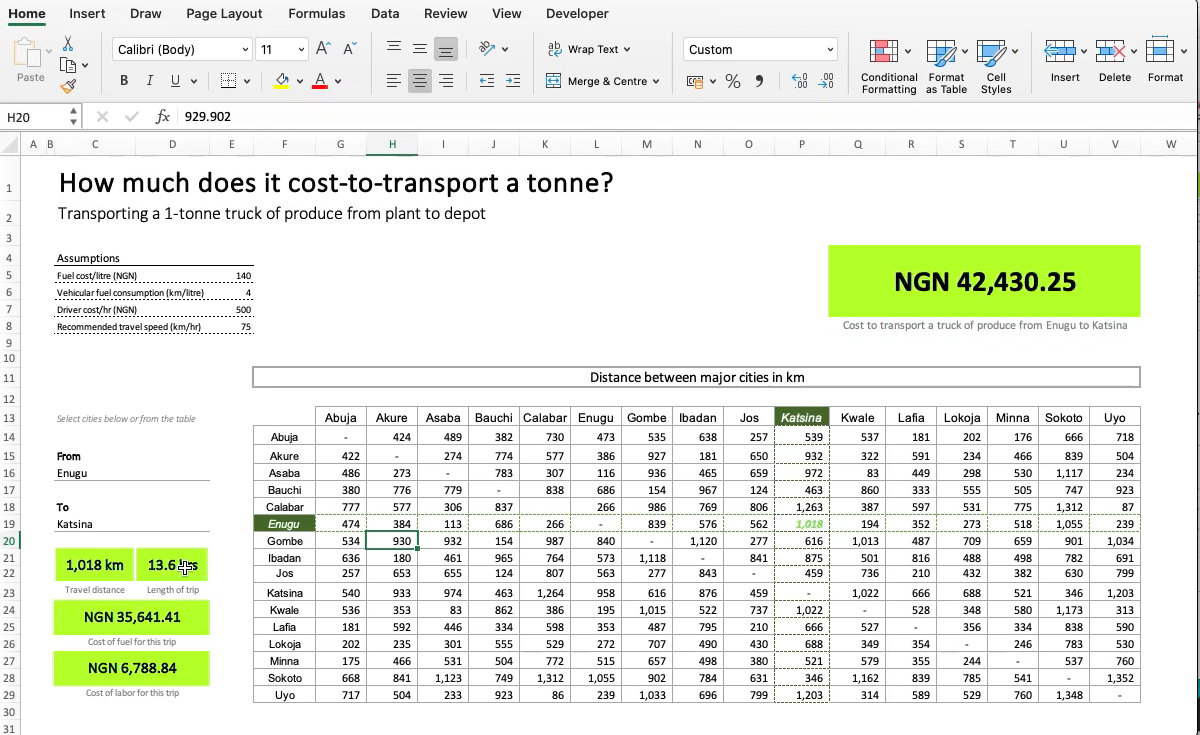The height and width of the screenshot is (735, 1200).
Task: Click the Name Box showing H20
Action: (35, 117)
